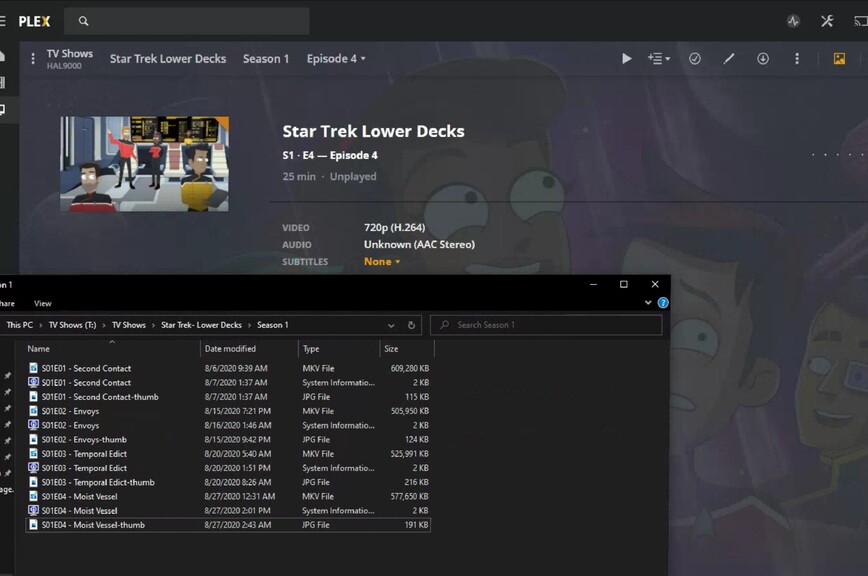Expand the Explorer ribbon chevron
This screenshot has width=868, height=576.
pyautogui.click(x=648, y=303)
